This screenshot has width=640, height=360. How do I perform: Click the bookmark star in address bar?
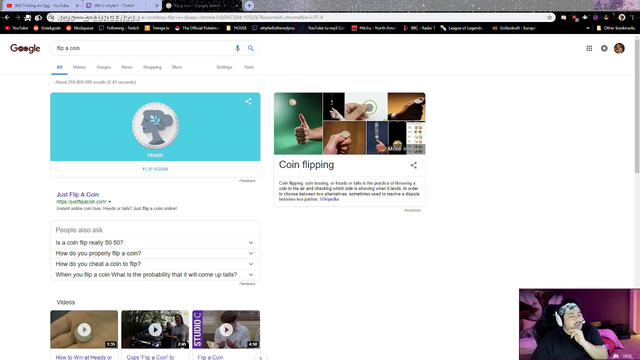pyautogui.click(x=549, y=18)
